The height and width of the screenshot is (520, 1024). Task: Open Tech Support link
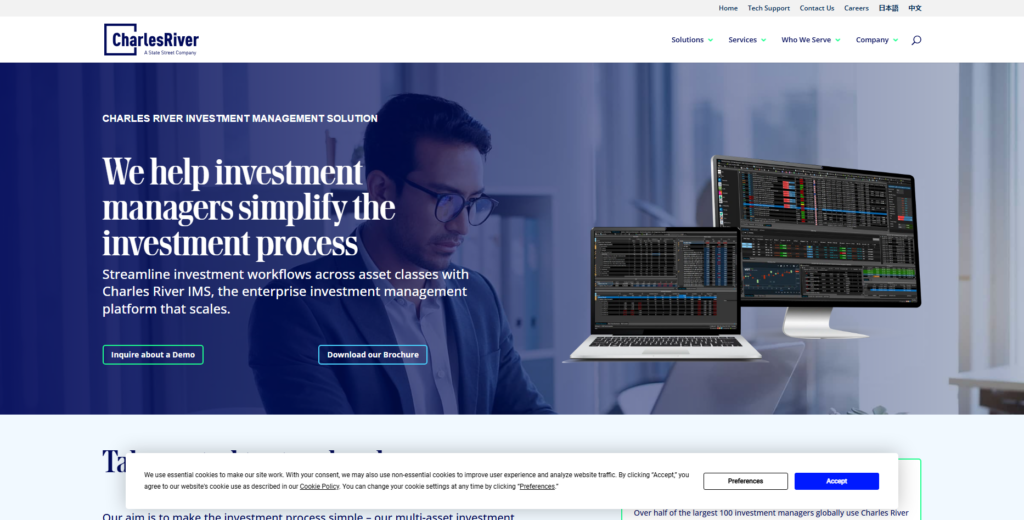coord(768,8)
